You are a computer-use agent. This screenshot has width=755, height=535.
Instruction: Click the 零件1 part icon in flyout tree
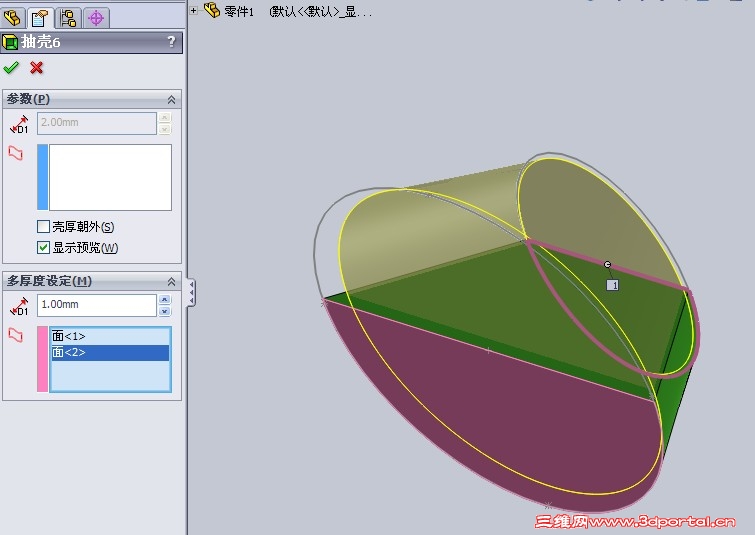[x=212, y=10]
